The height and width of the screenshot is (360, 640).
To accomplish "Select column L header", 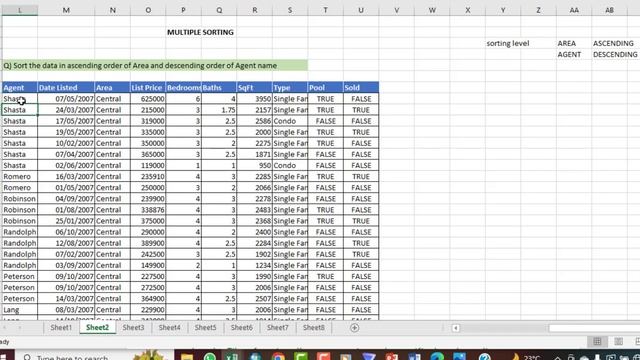I will pos(20,10).
